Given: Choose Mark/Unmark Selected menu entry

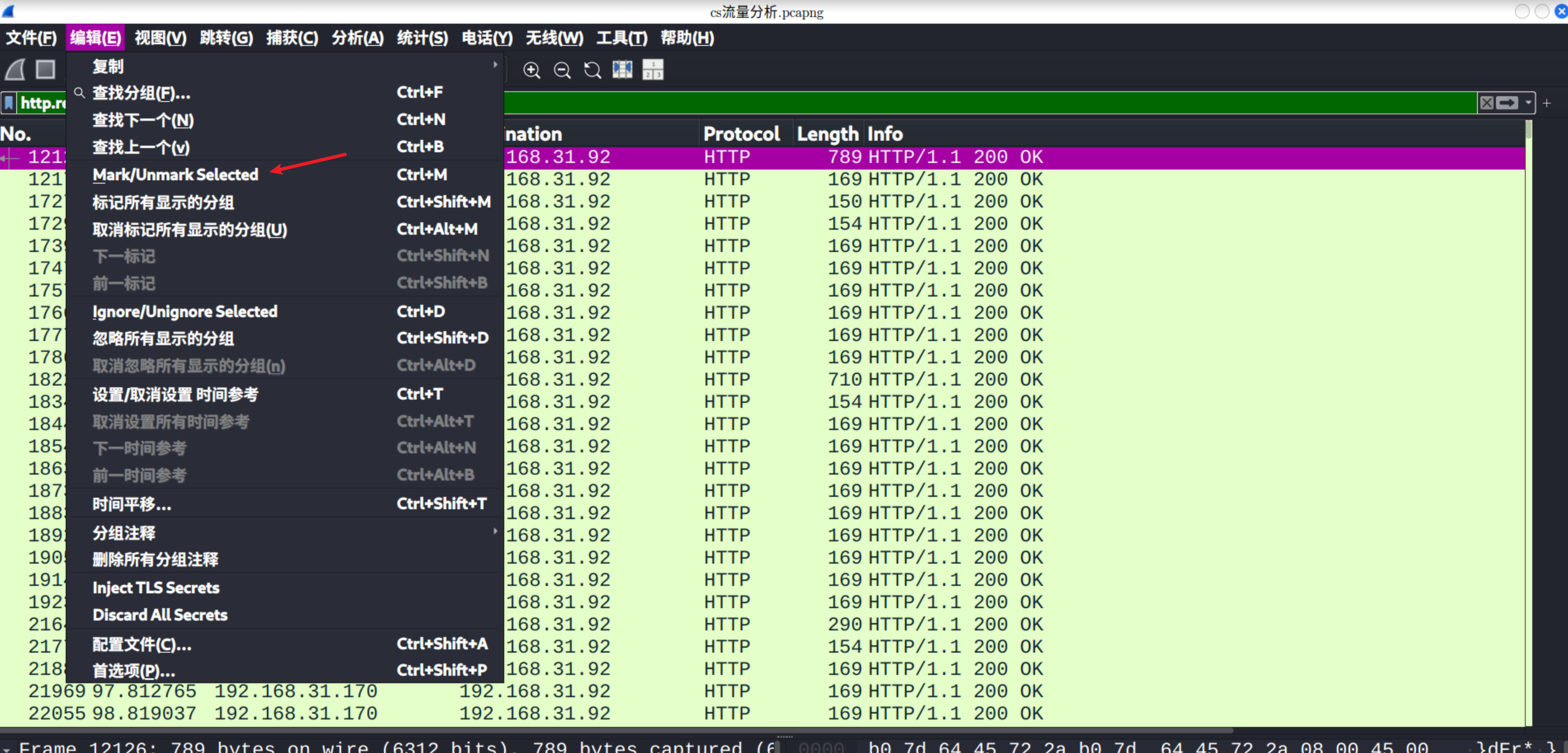Looking at the screenshot, I should point(175,175).
